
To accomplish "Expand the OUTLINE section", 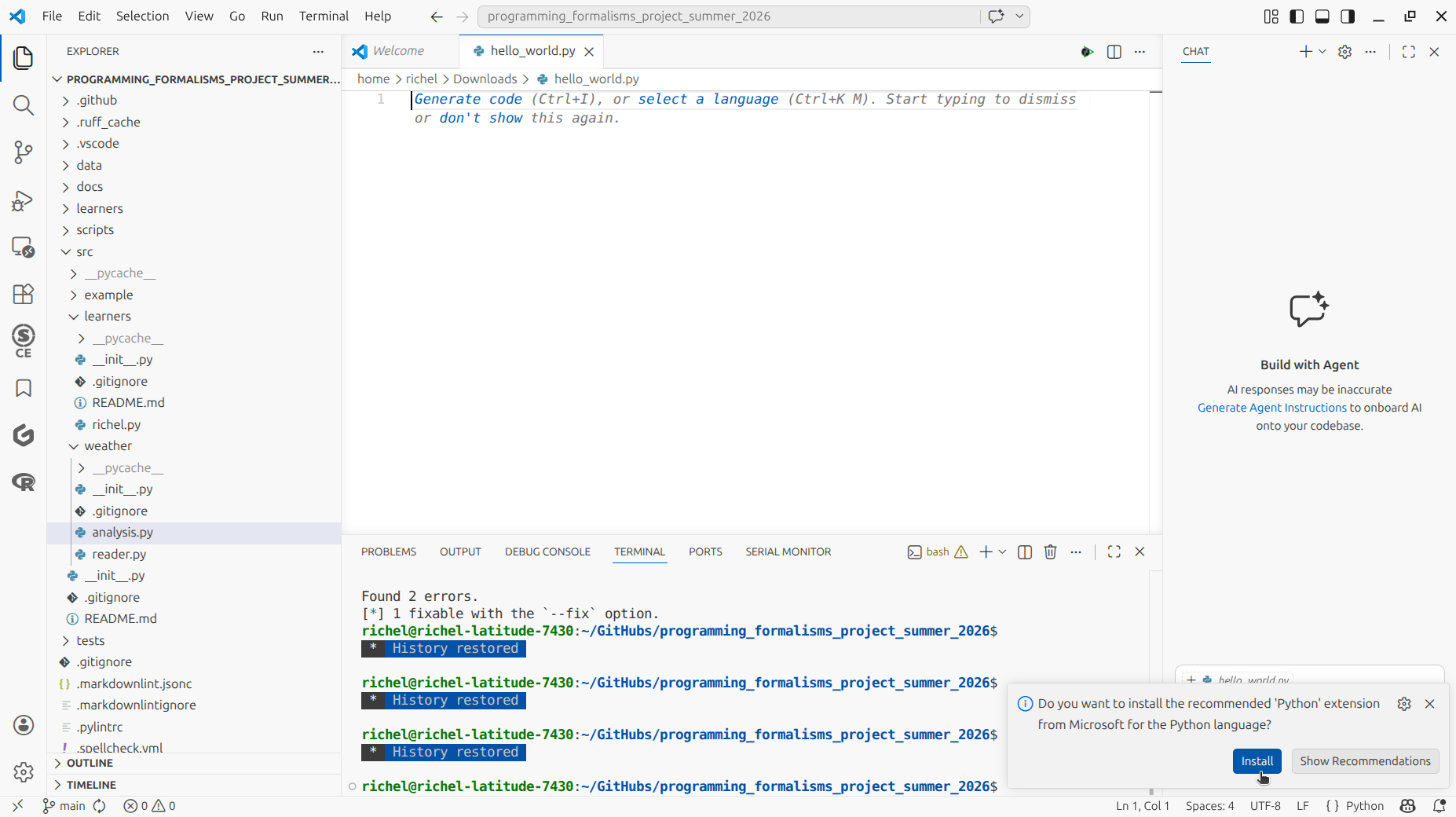I will pos(194,764).
